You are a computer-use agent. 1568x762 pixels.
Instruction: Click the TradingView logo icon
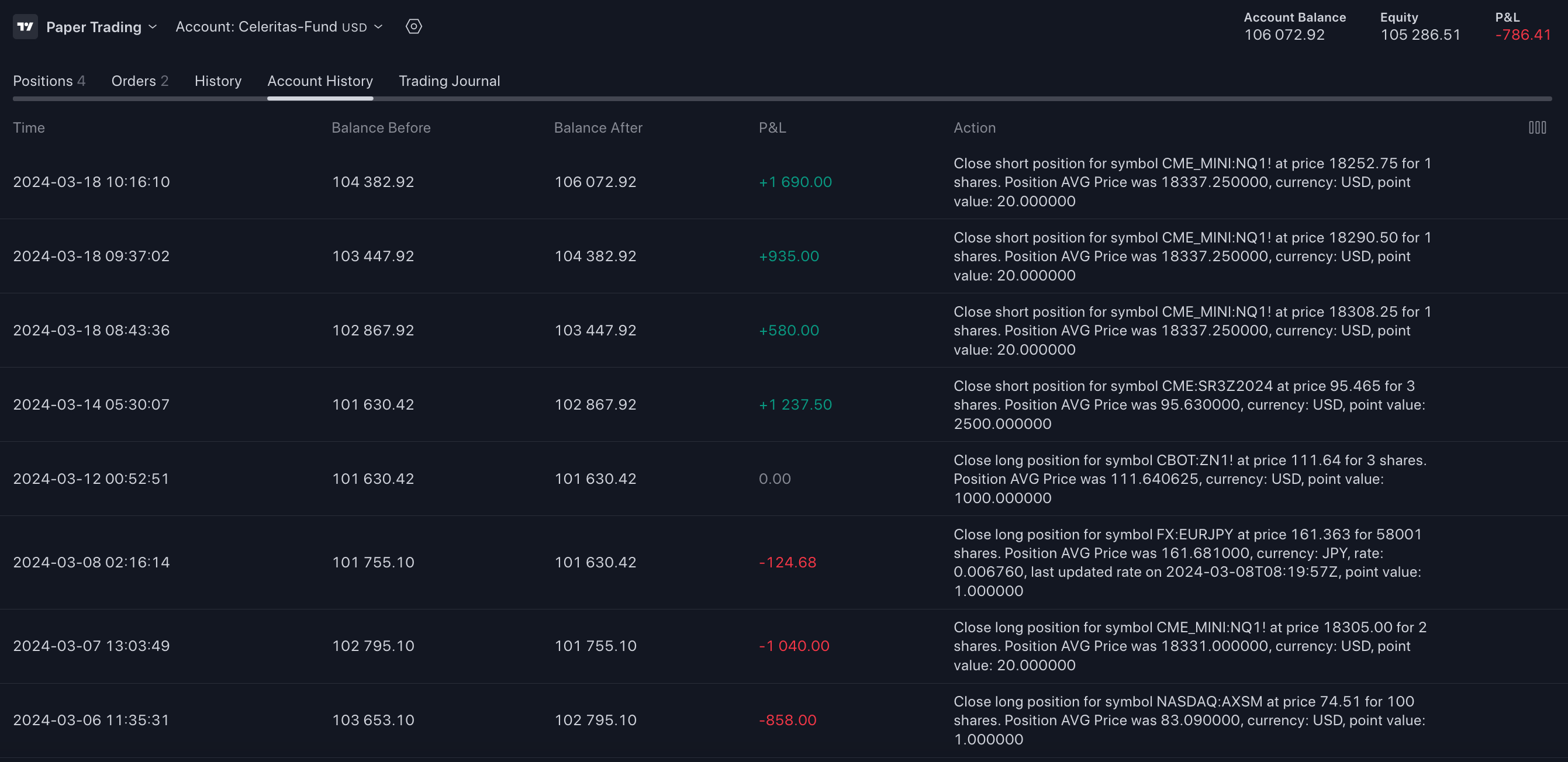point(25,27)
